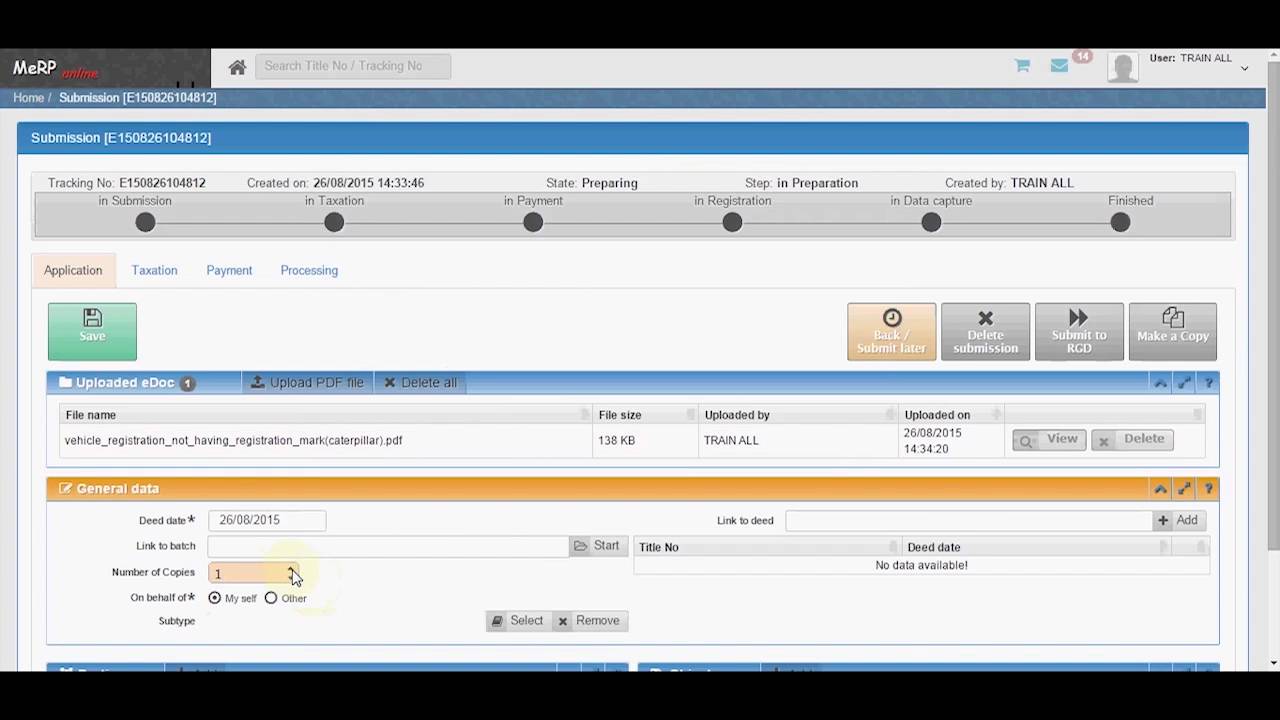Sort by the Title No column header

click(767, 547)
